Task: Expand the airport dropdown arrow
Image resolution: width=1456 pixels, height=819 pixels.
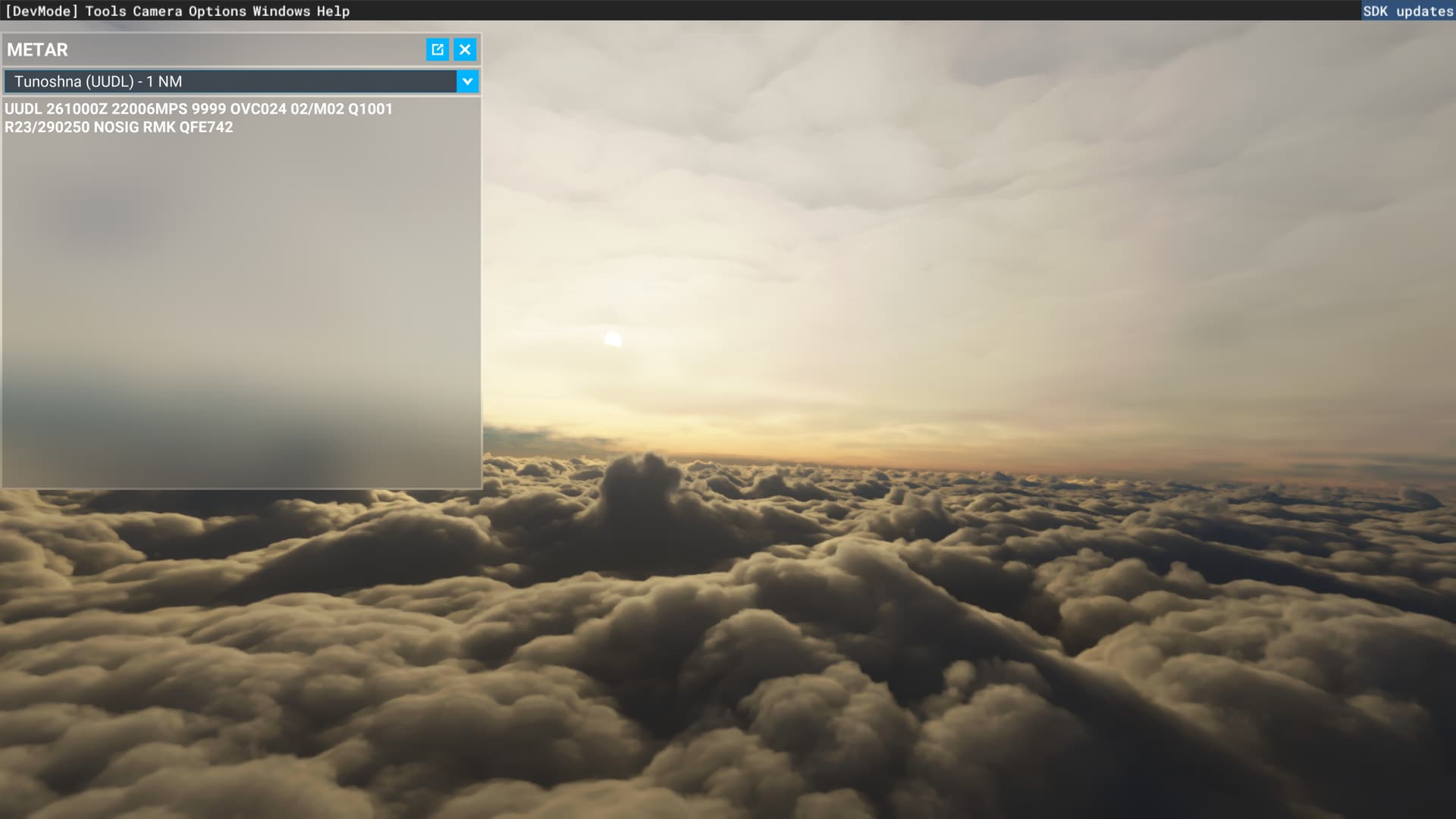Action: coord(467,81)
